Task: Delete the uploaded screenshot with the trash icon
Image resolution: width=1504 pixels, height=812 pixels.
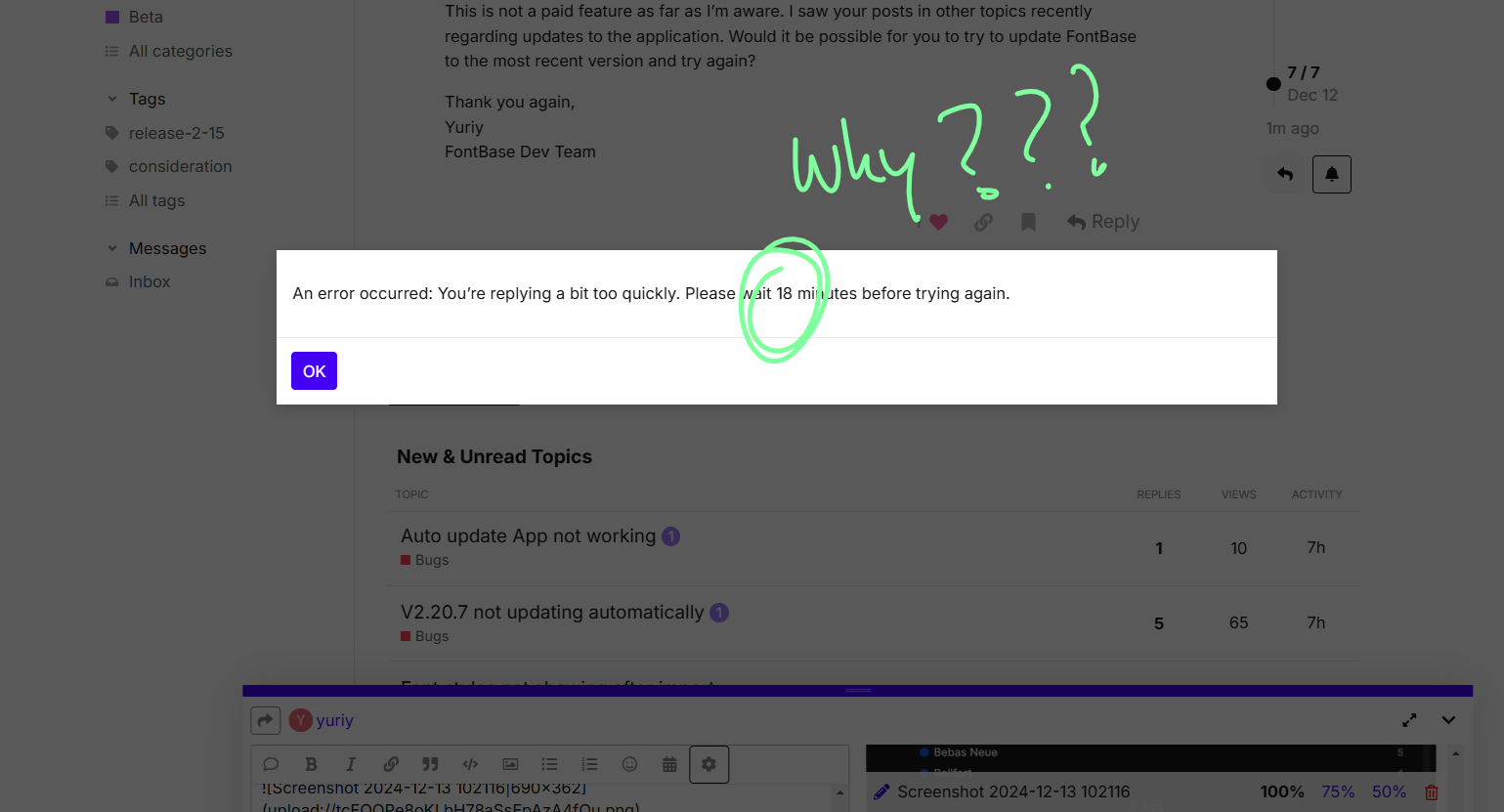Action: click(x=1431, y=791)
